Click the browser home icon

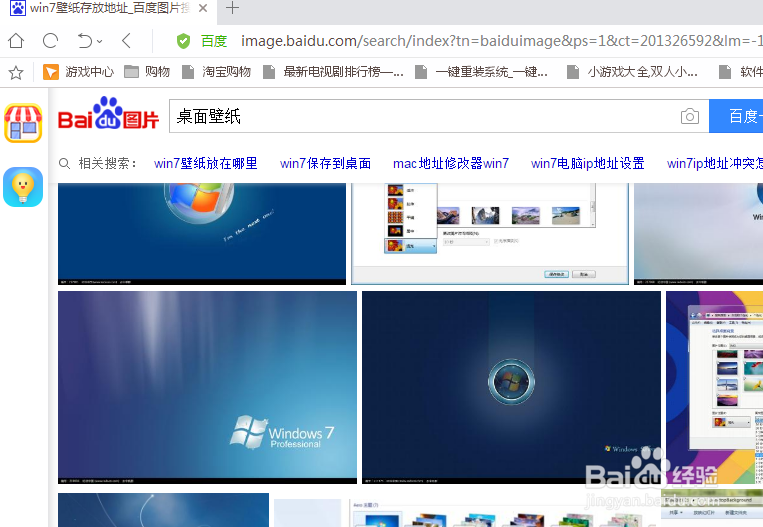(x=16, y=41)
